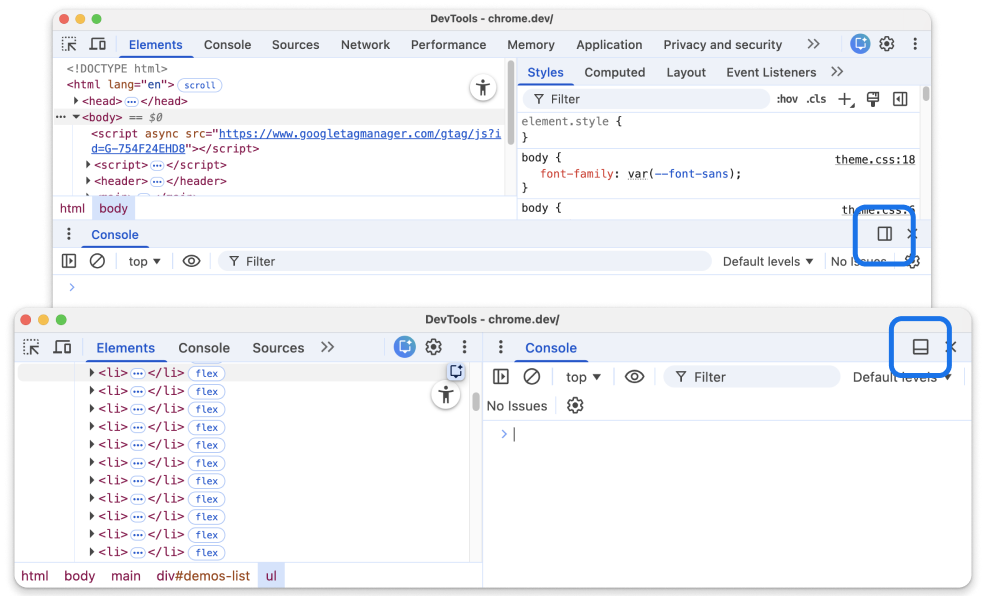Toggle the scroll badge next to the html tag
This screenshot has width=987, height=596.
click(200, 85)
